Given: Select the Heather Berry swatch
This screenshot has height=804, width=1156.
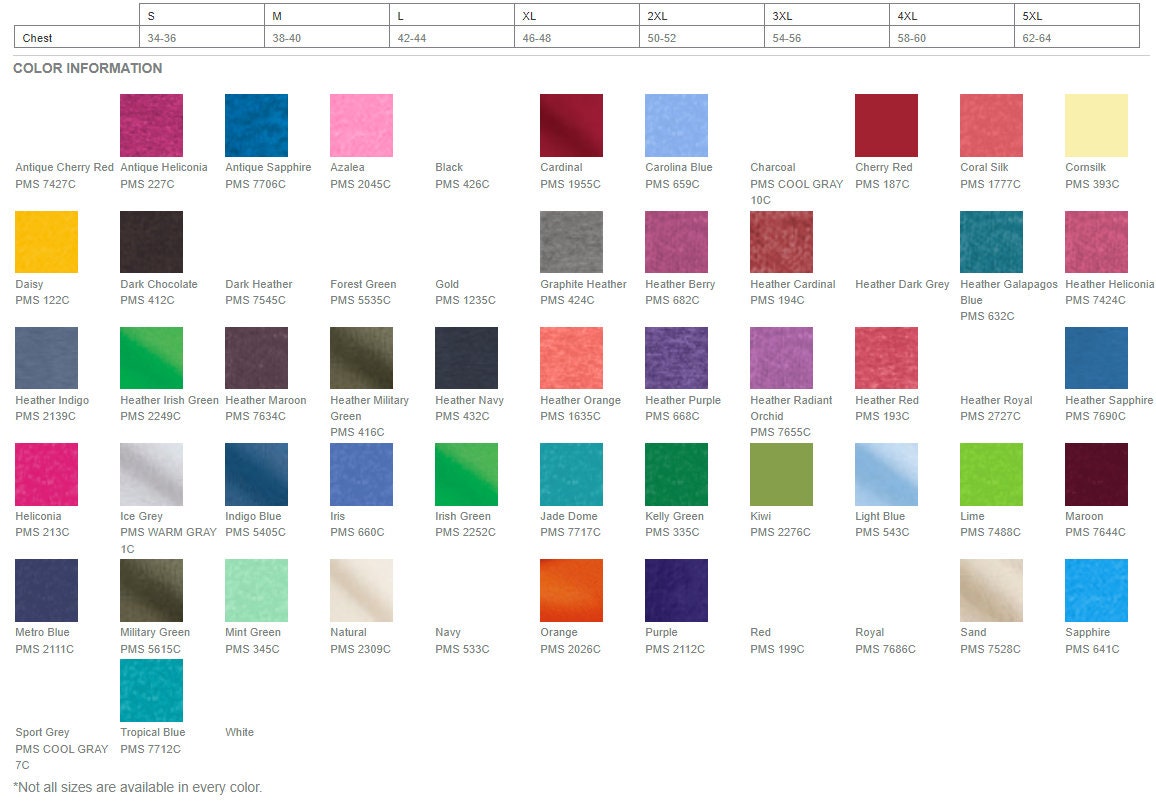Looking at the screenshot, I should (x=676, y=242).
